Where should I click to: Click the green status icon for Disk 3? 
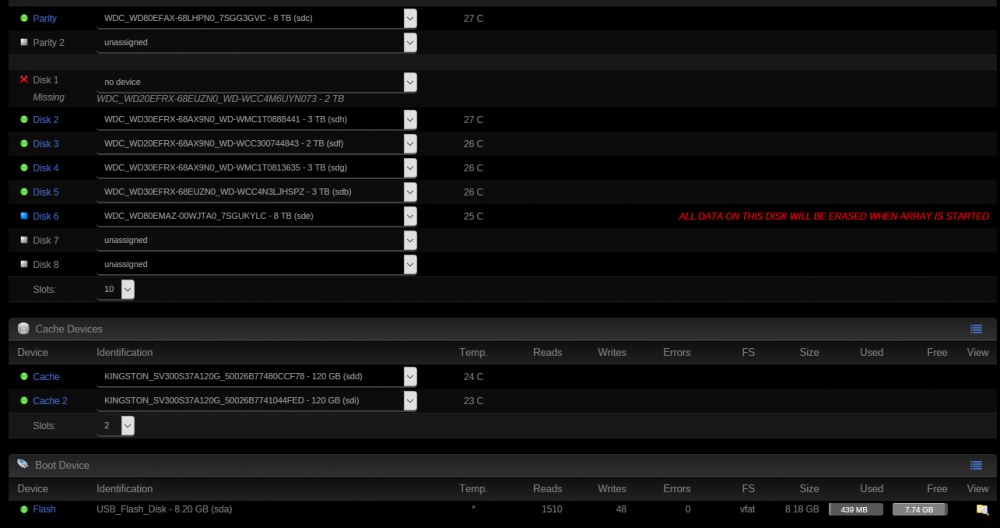24,143
